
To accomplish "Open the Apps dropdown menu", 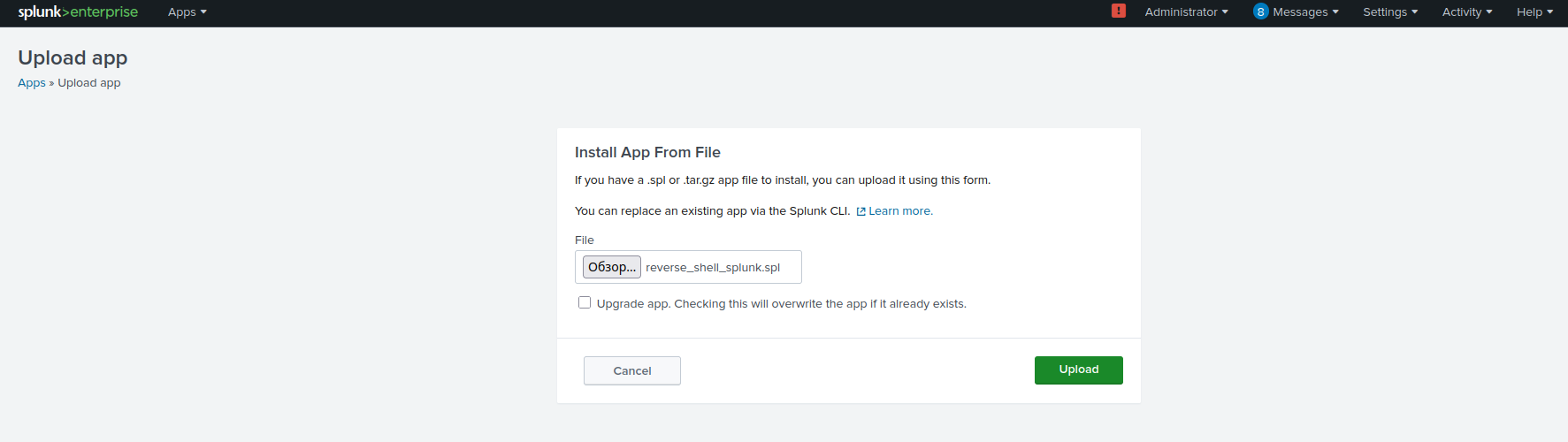I will coord(187,12).
